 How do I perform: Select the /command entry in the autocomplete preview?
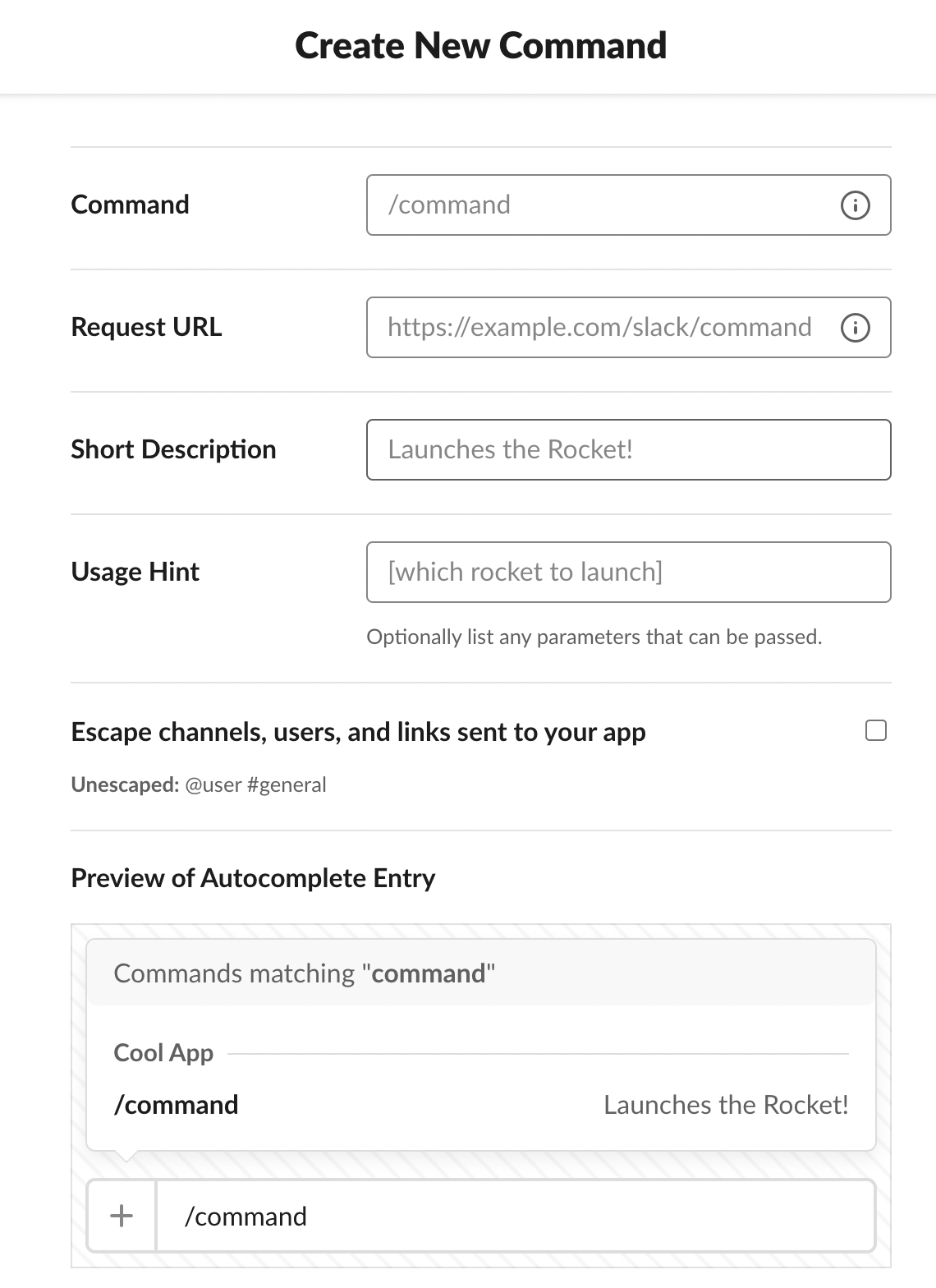(x=176, y=1104)
